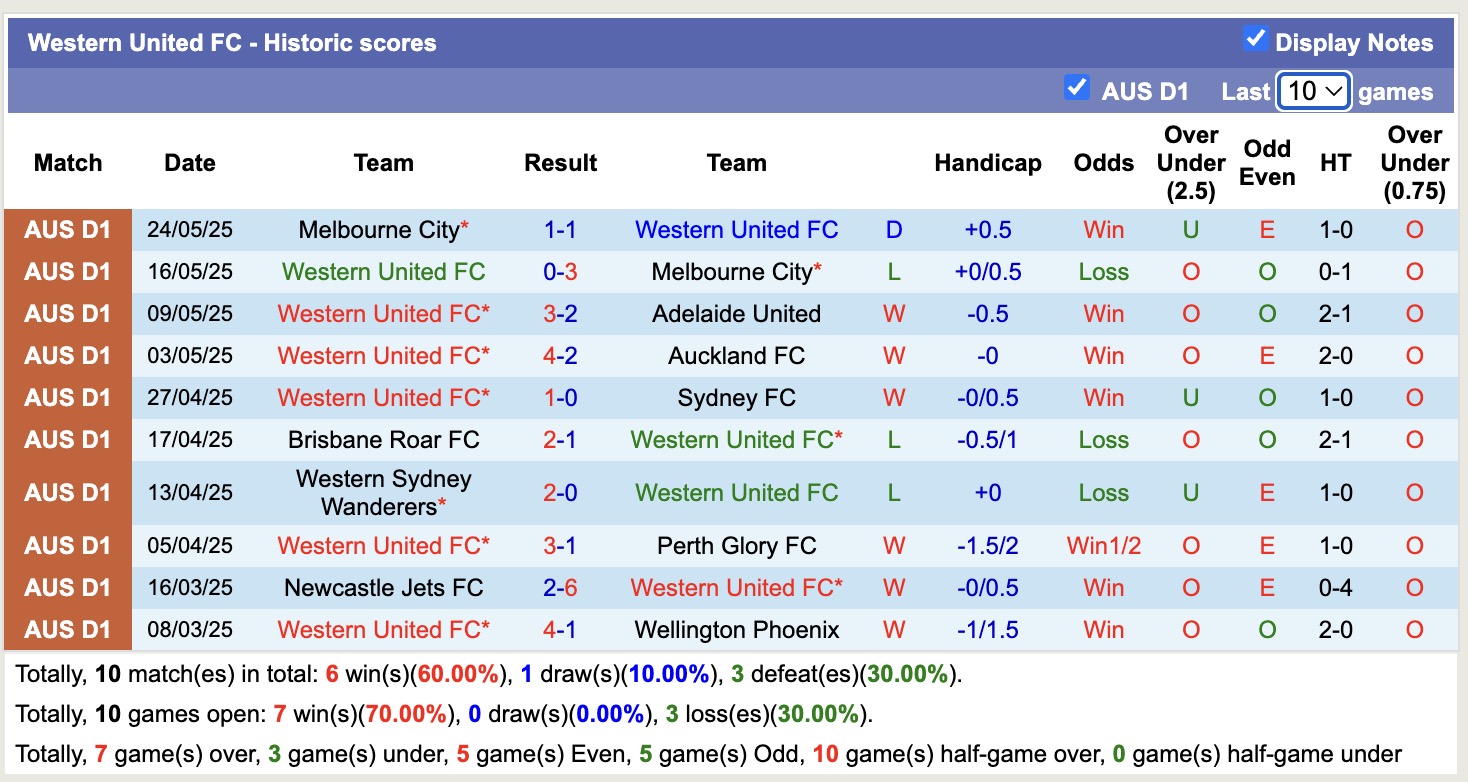
Task: Select the Adelaide United team link
Action: coord(736,313)
